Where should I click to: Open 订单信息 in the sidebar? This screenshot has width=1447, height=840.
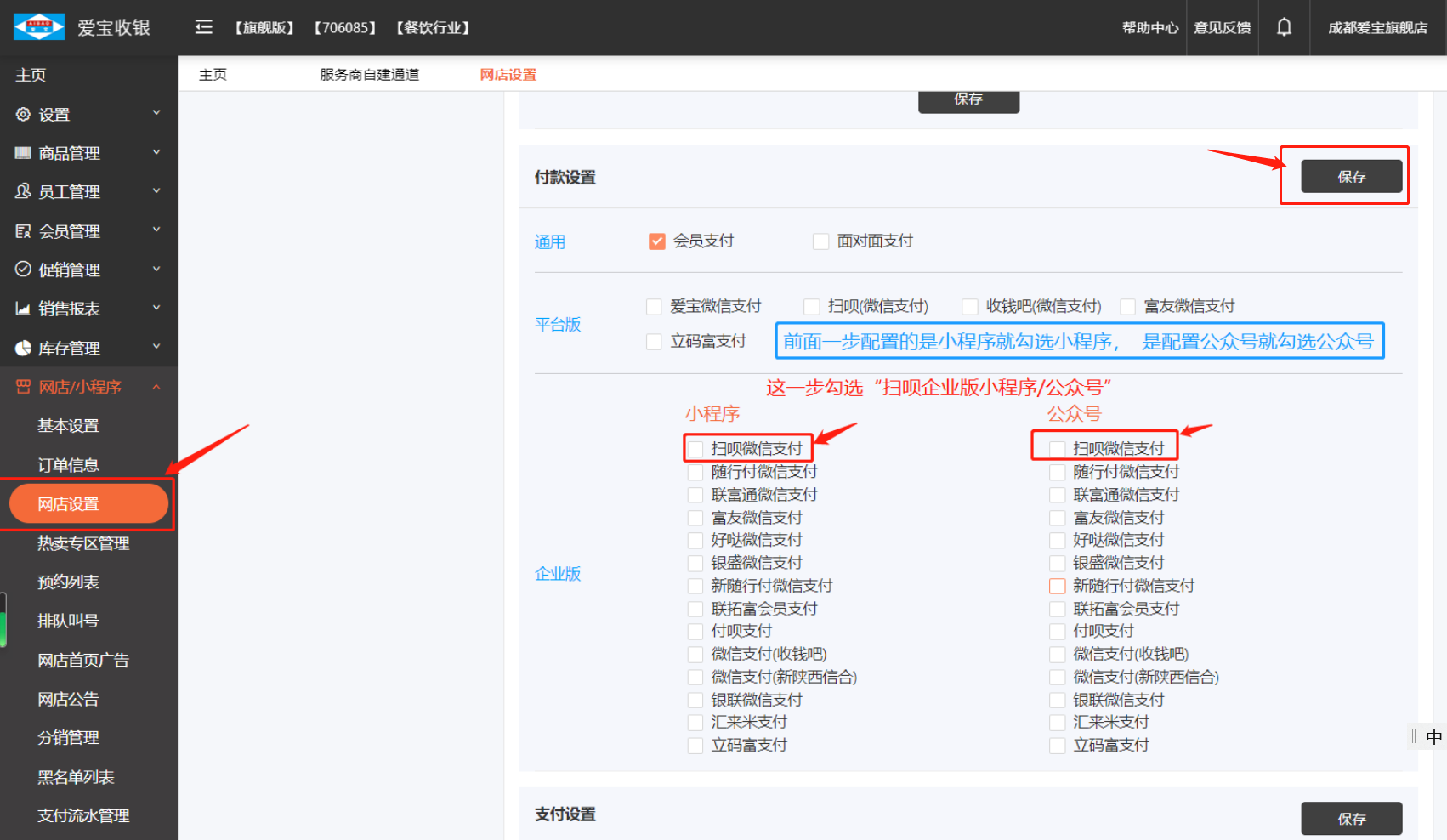tap(68, 465)
